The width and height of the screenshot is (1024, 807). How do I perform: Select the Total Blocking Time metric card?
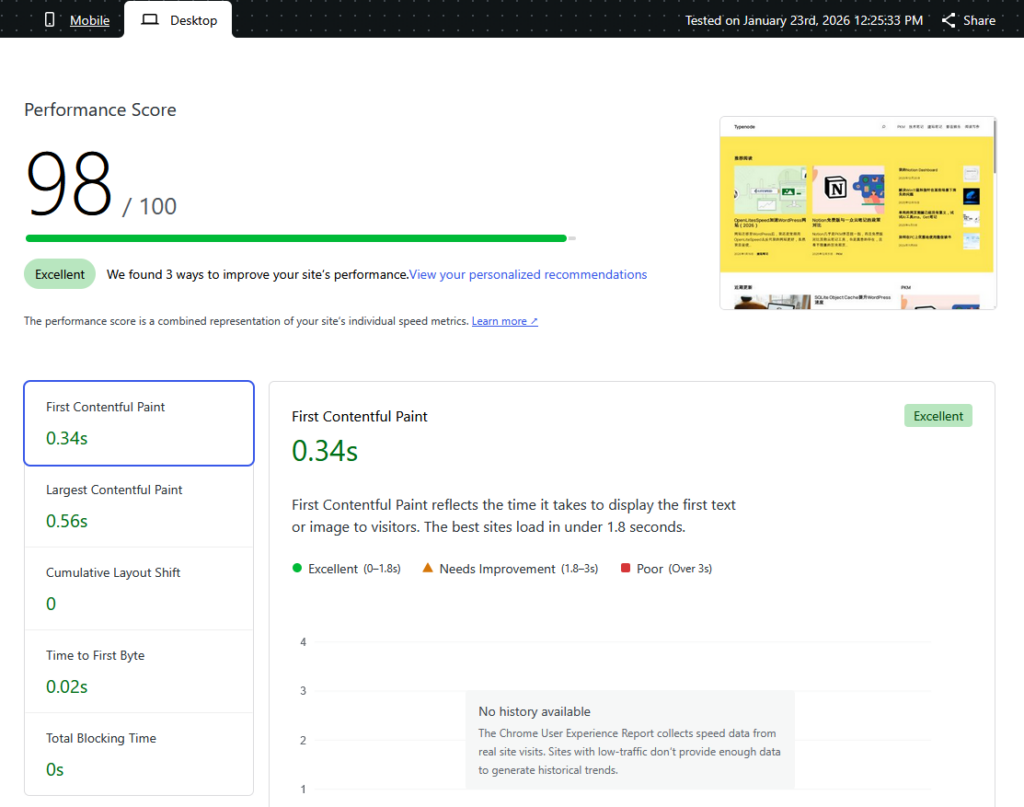point(139,754)
